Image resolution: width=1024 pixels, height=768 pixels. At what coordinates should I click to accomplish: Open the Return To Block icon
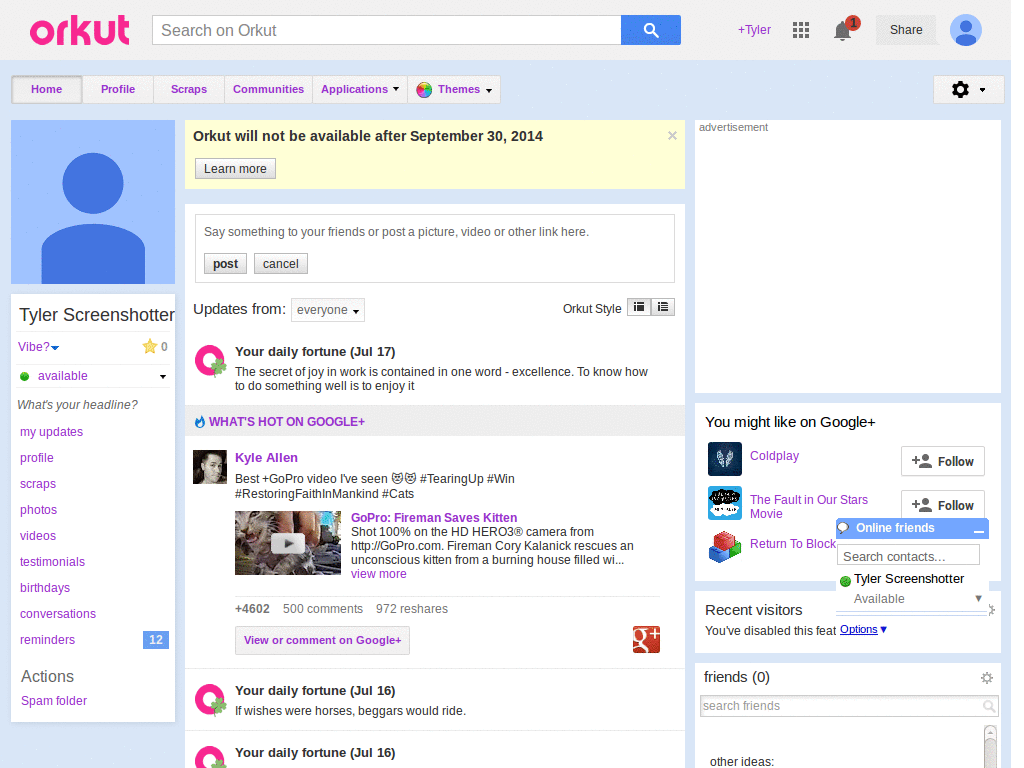[724, 547]
